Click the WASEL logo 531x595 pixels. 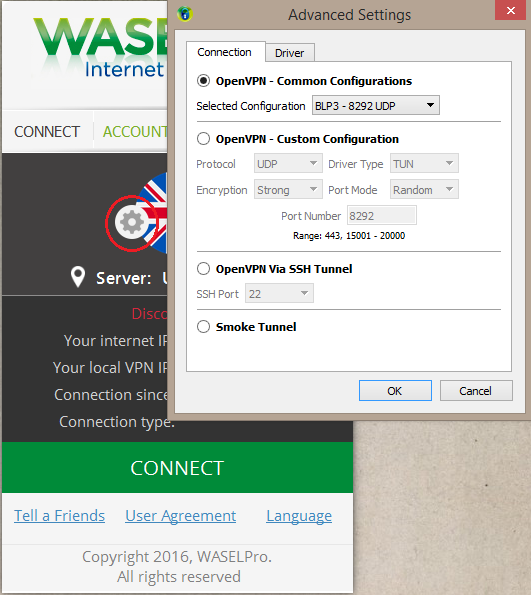click(x=100, y=47)
